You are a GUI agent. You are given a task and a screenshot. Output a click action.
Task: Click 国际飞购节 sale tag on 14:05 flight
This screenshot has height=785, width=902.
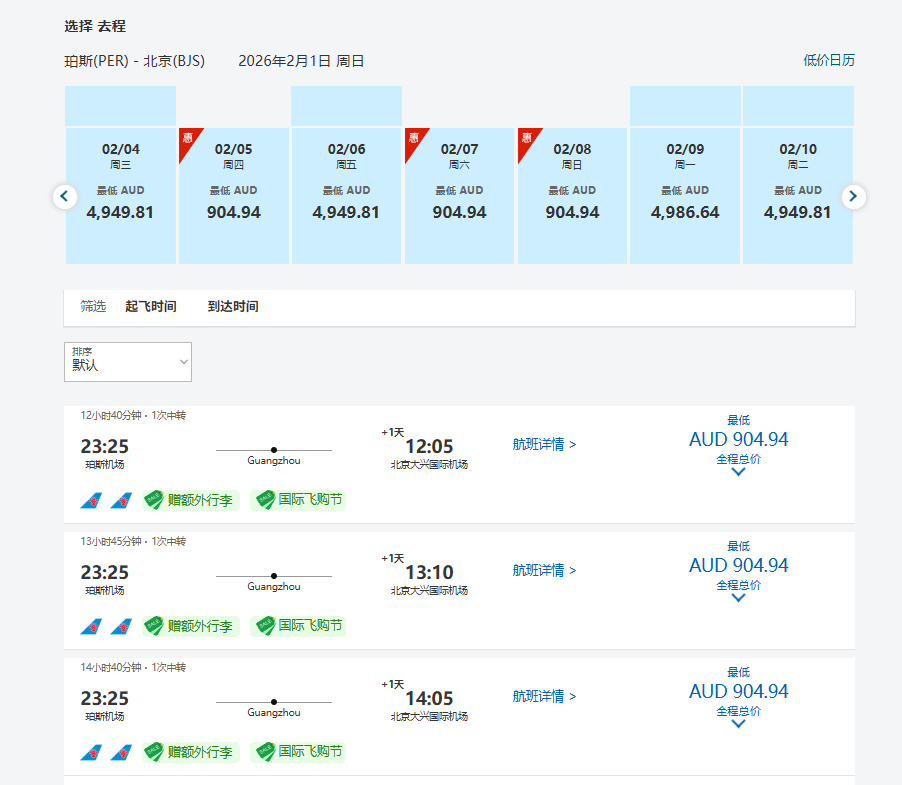(299, 752)
